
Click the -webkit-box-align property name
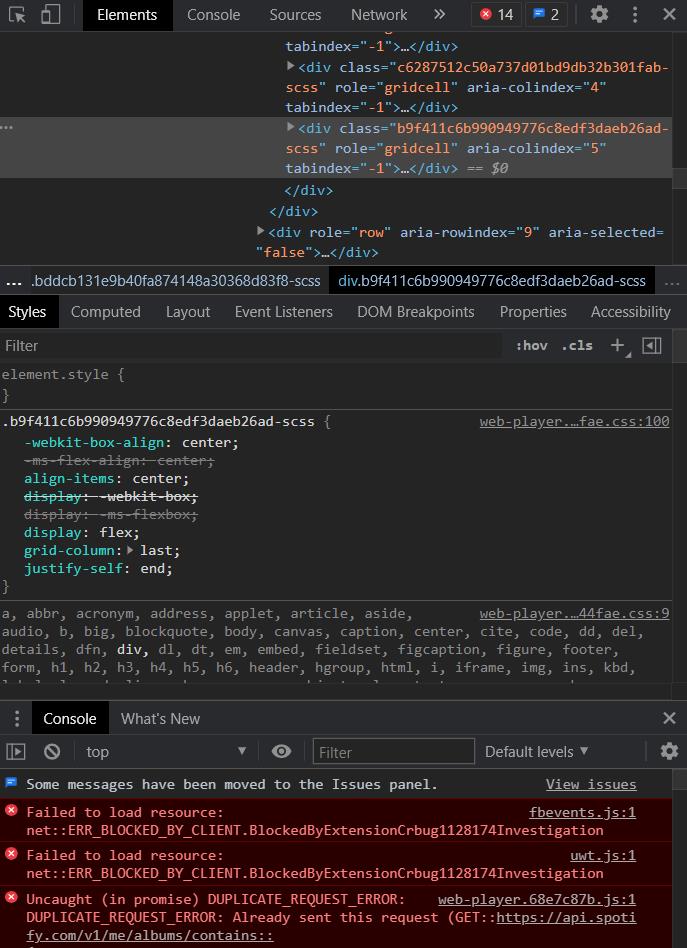(94, 443)
